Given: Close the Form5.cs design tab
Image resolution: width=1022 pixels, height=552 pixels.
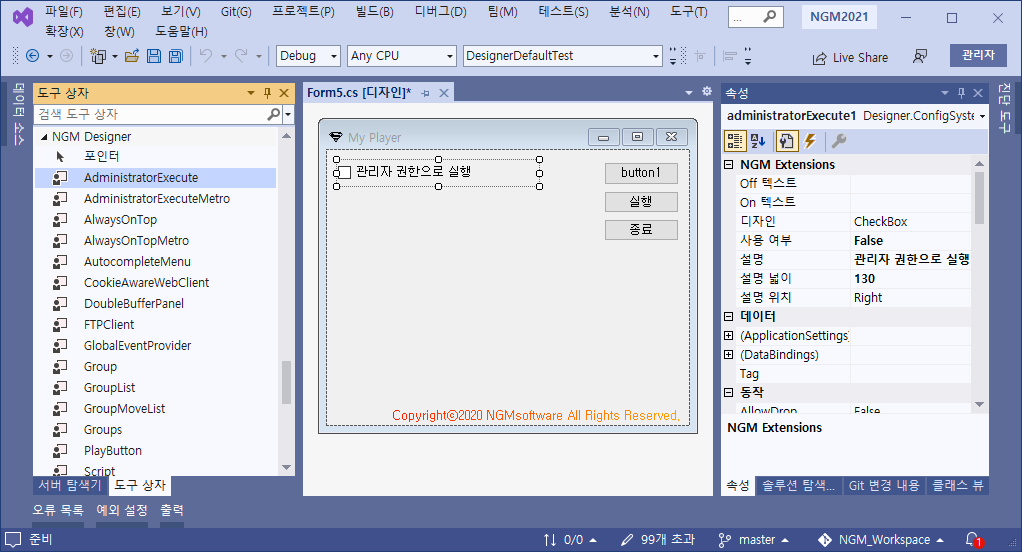Looking at the screenshot, I should [x=444, y=93].
